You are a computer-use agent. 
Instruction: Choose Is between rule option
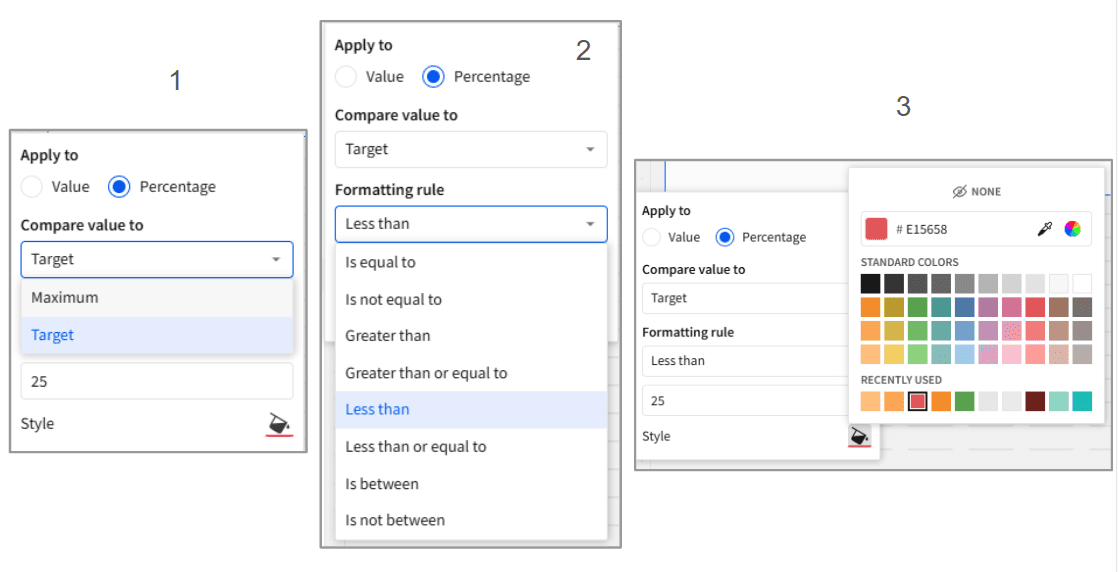[x=382, y=484]
